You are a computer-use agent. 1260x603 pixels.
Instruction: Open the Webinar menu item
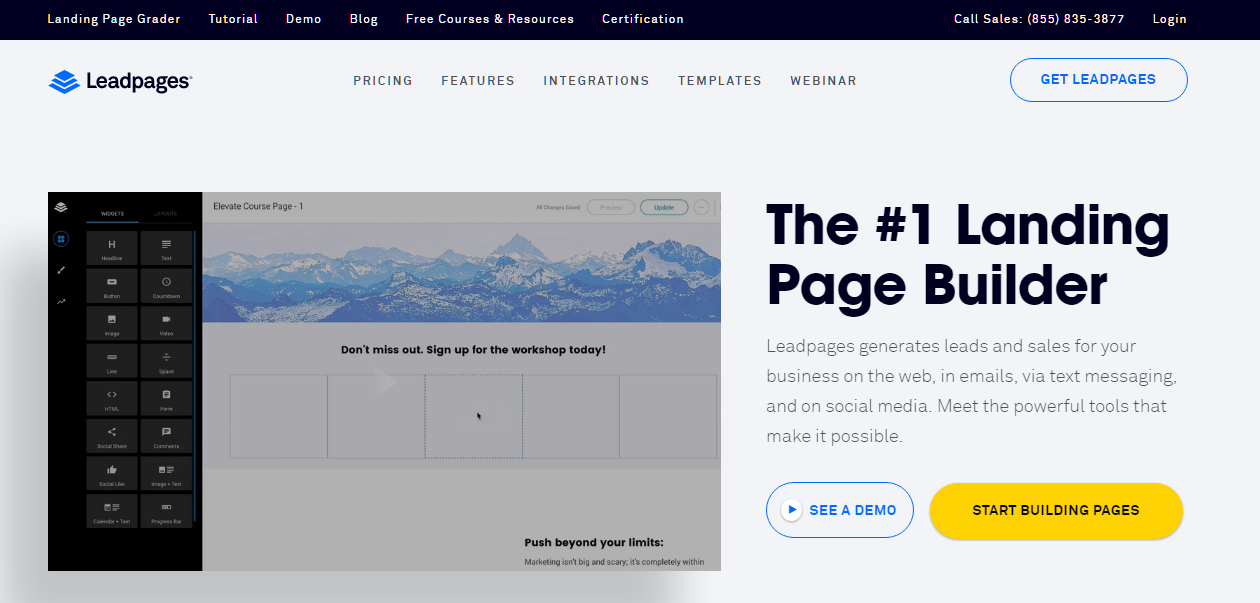(823, 81)
